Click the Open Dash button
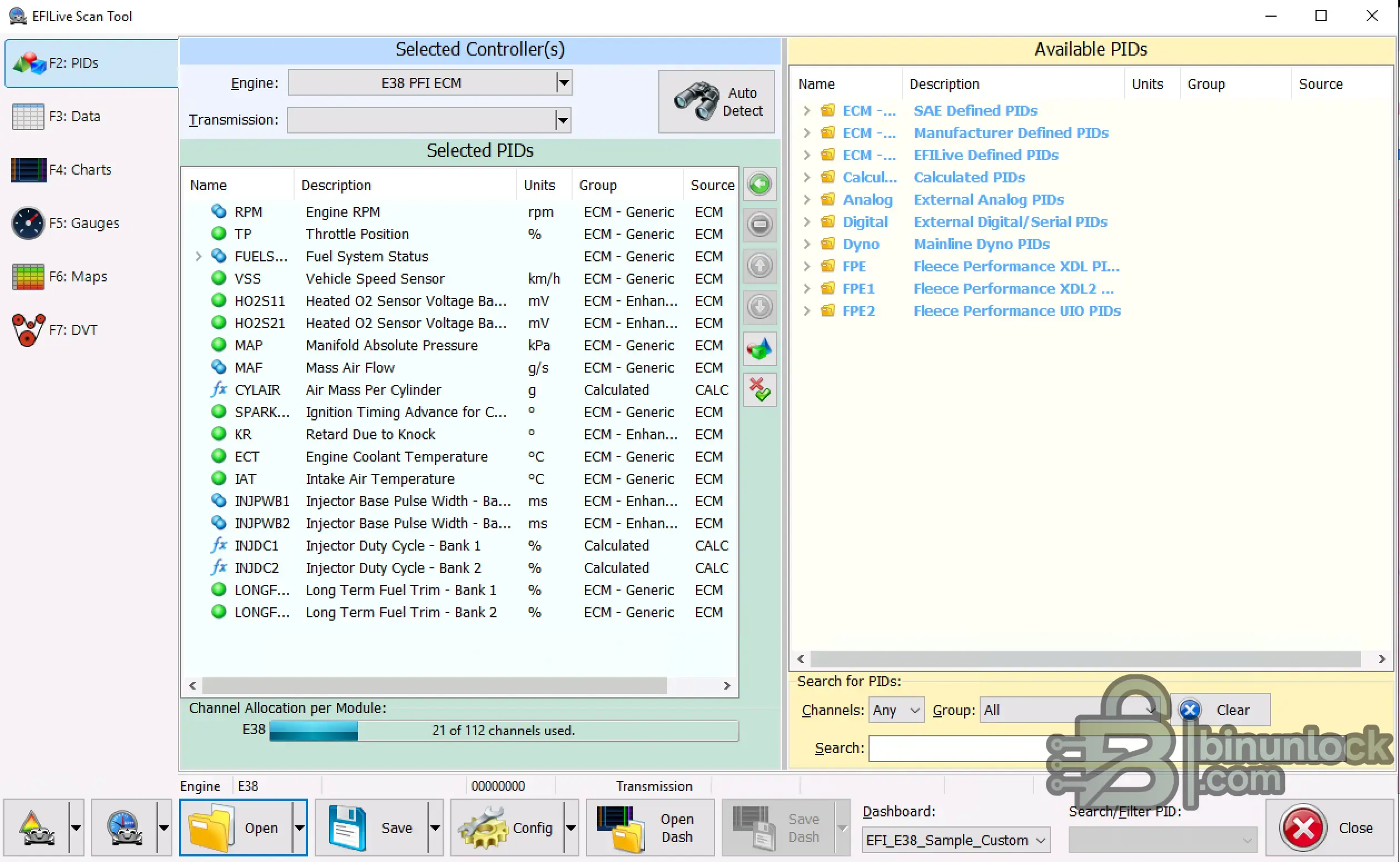 650,828
